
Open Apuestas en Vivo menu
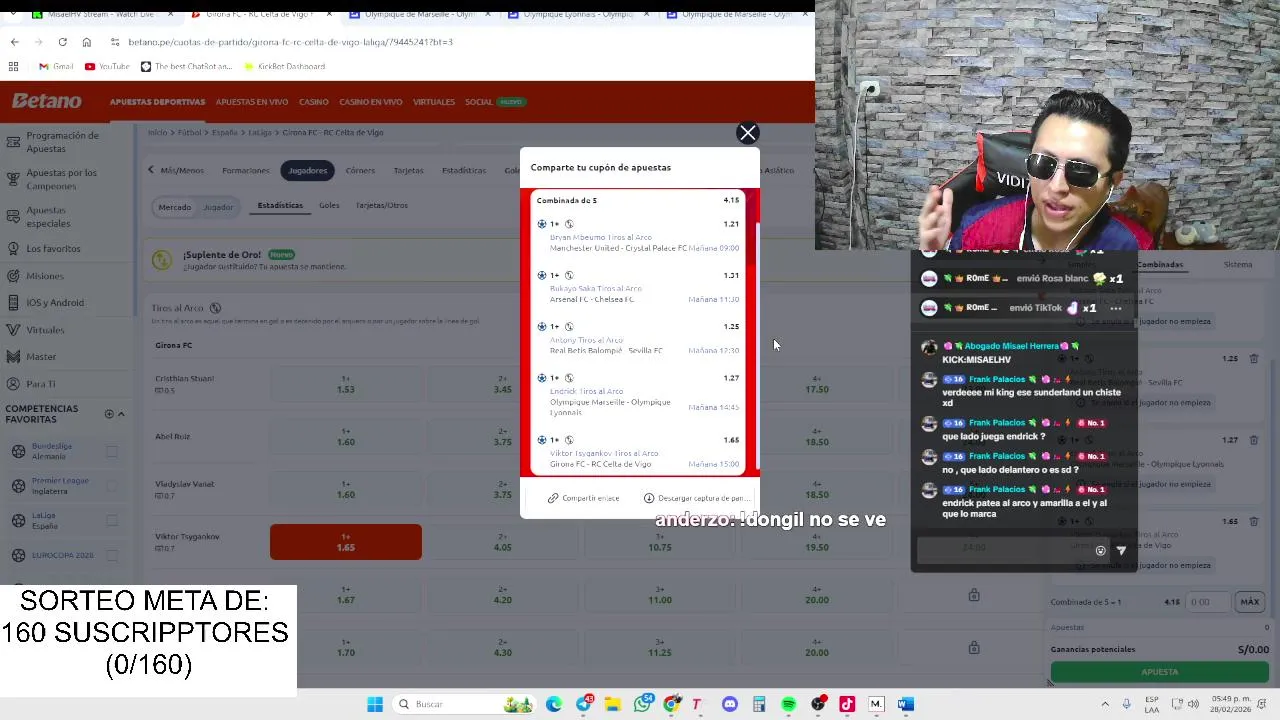[252, 102]
